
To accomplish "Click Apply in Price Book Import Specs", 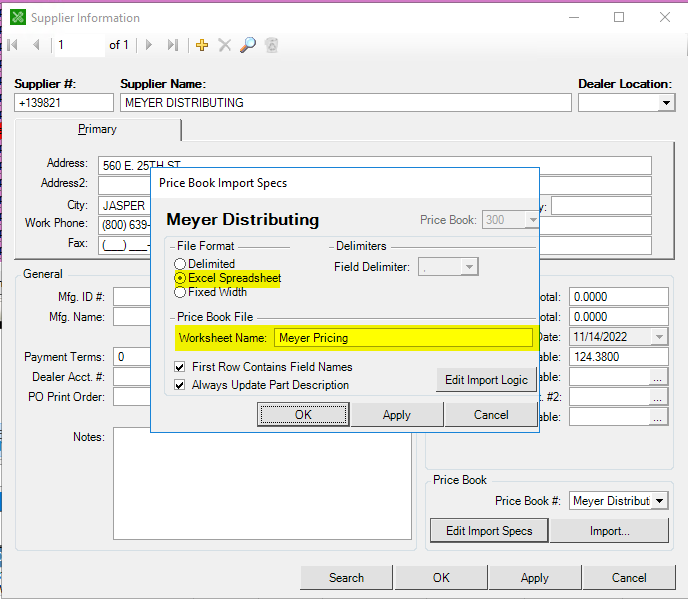I will [x=397, y=415].
